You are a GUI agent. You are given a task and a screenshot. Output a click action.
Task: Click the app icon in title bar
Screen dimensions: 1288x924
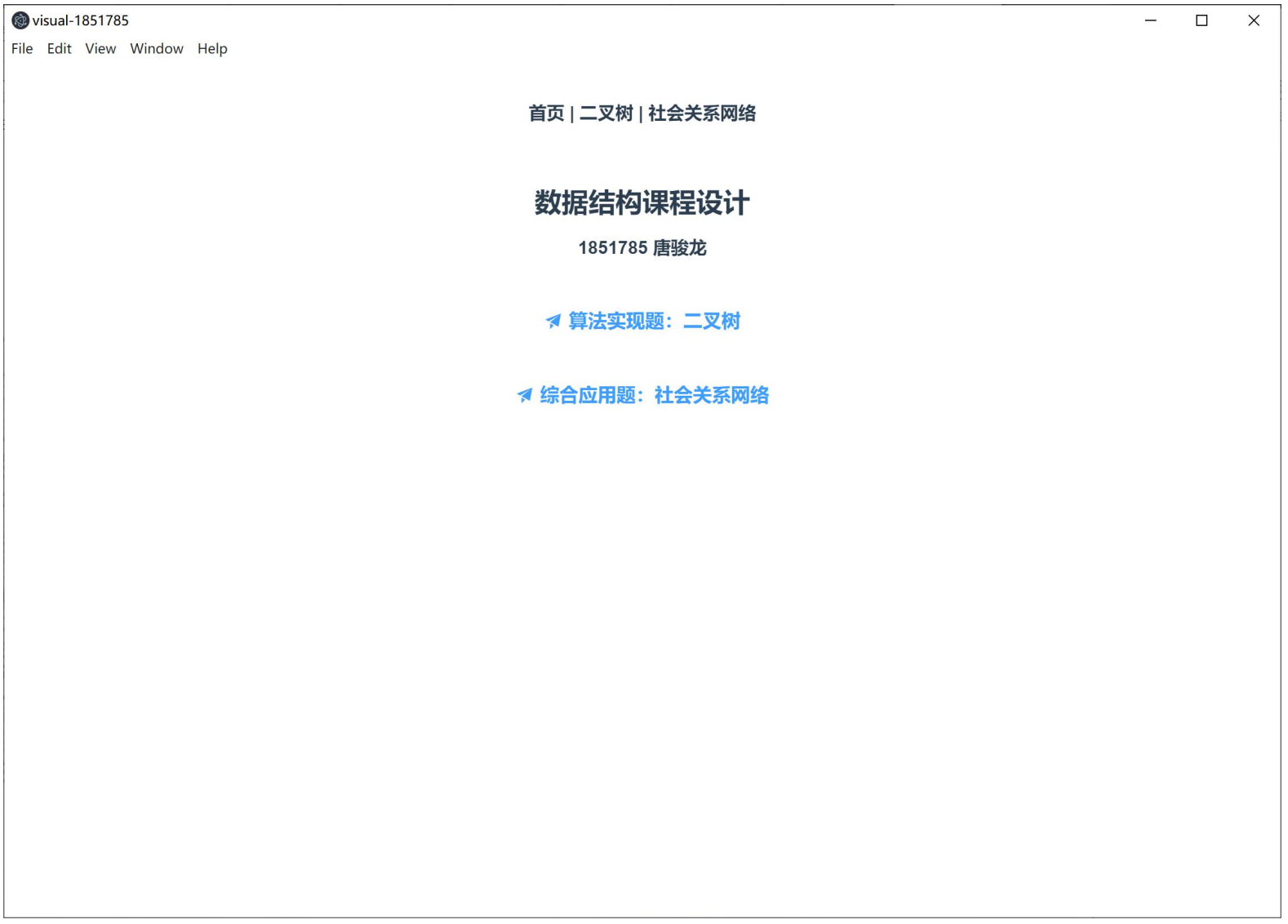coord(20,20)
